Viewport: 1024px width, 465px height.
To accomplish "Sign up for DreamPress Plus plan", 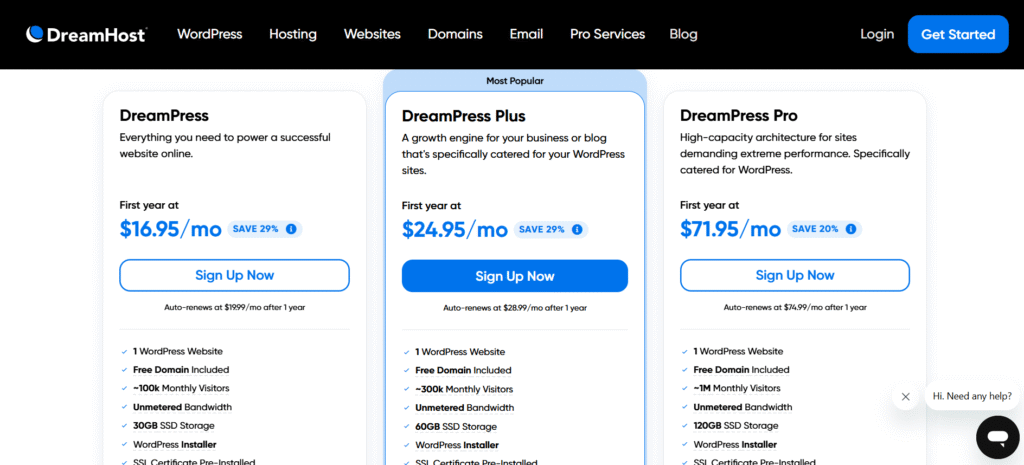I will pyautogui.click(x=514, y=276).
